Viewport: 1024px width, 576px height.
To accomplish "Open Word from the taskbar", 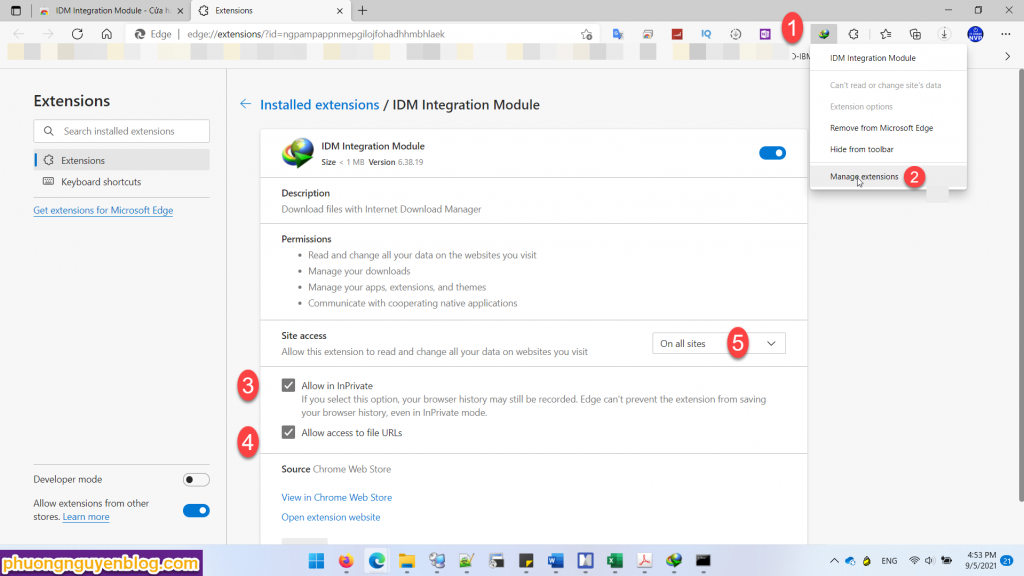I will click(555, 561).
